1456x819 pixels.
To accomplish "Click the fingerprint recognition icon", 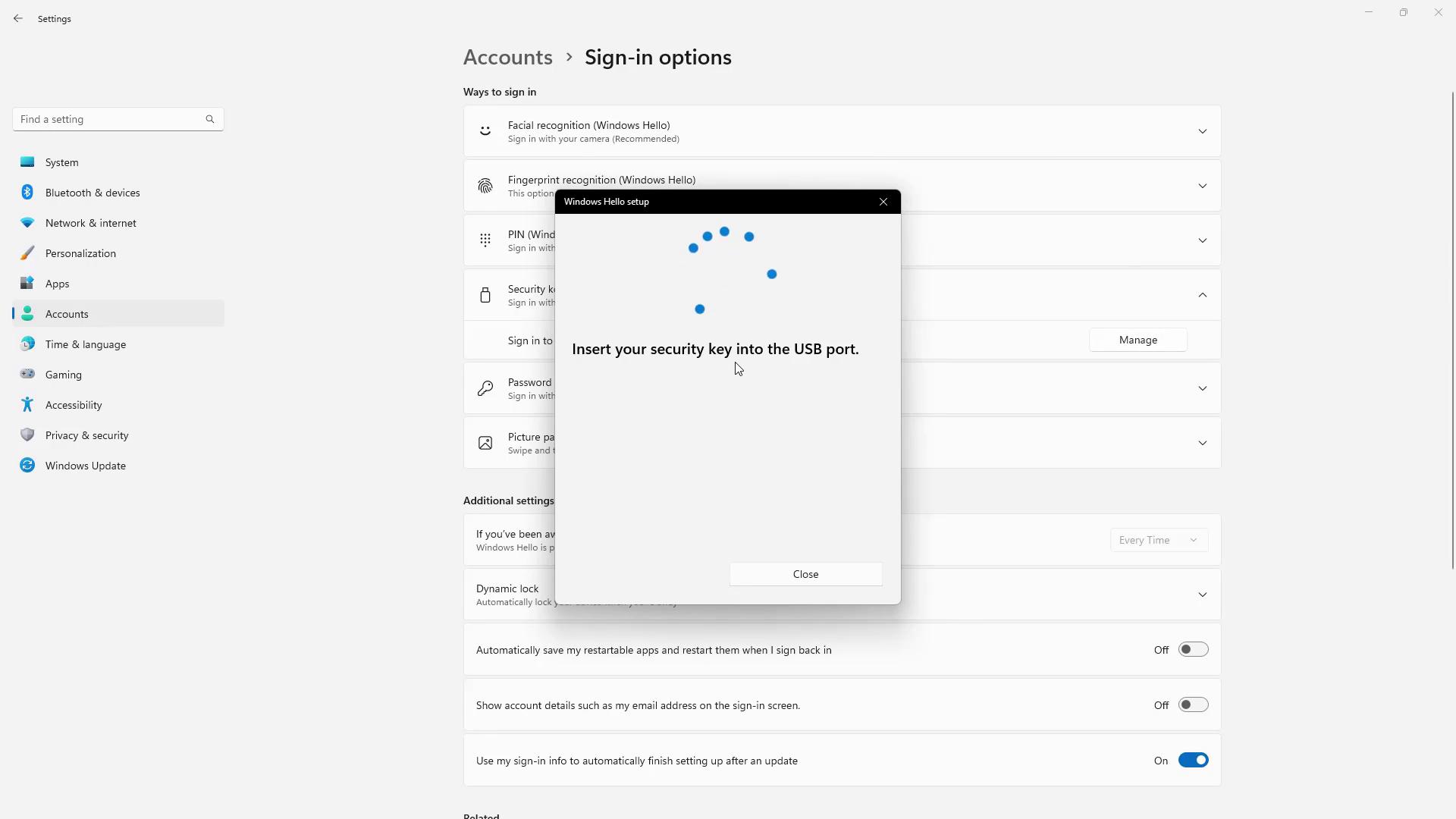I will [x=485, y=186].
